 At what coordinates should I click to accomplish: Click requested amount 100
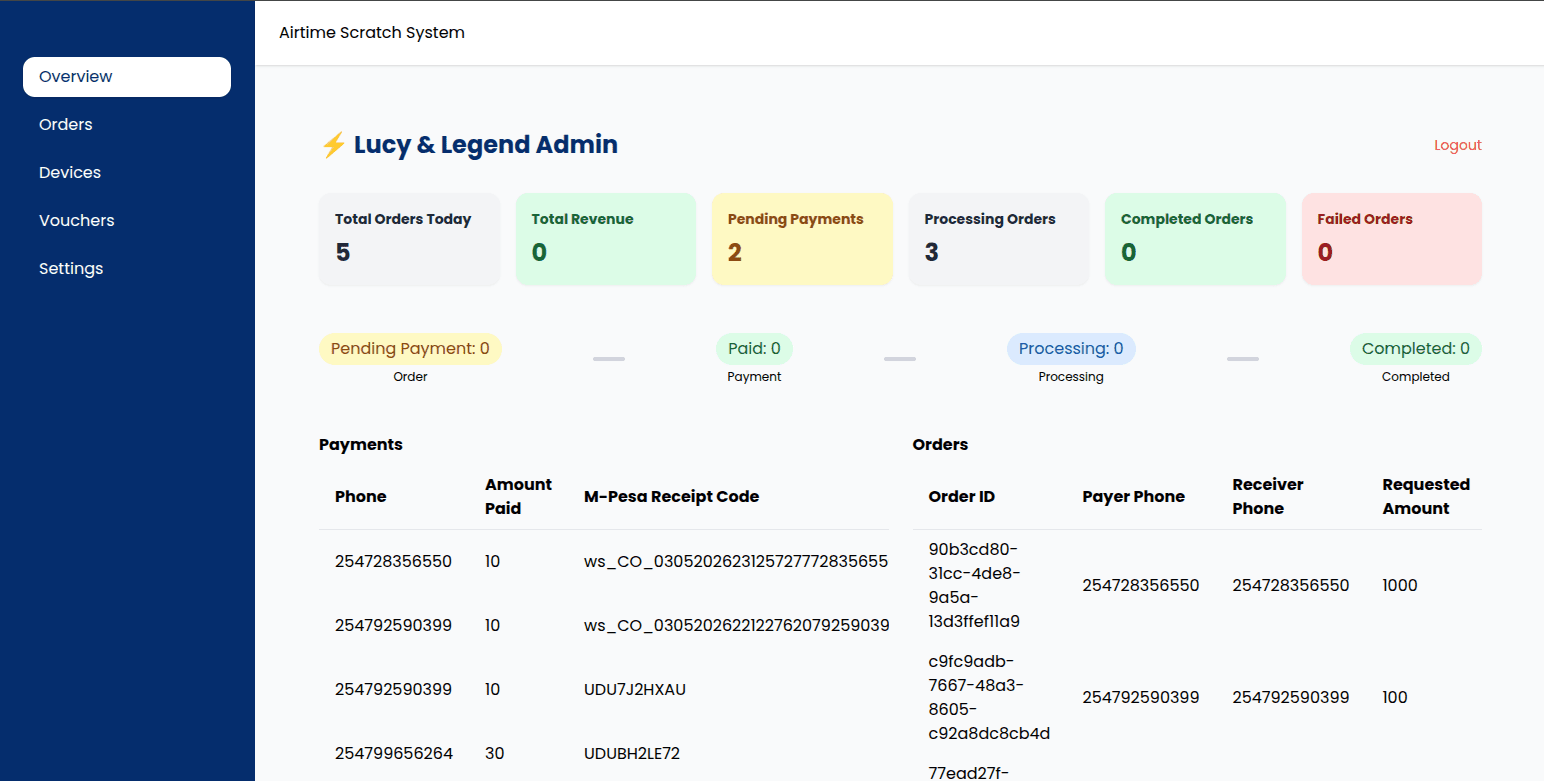1395,698
